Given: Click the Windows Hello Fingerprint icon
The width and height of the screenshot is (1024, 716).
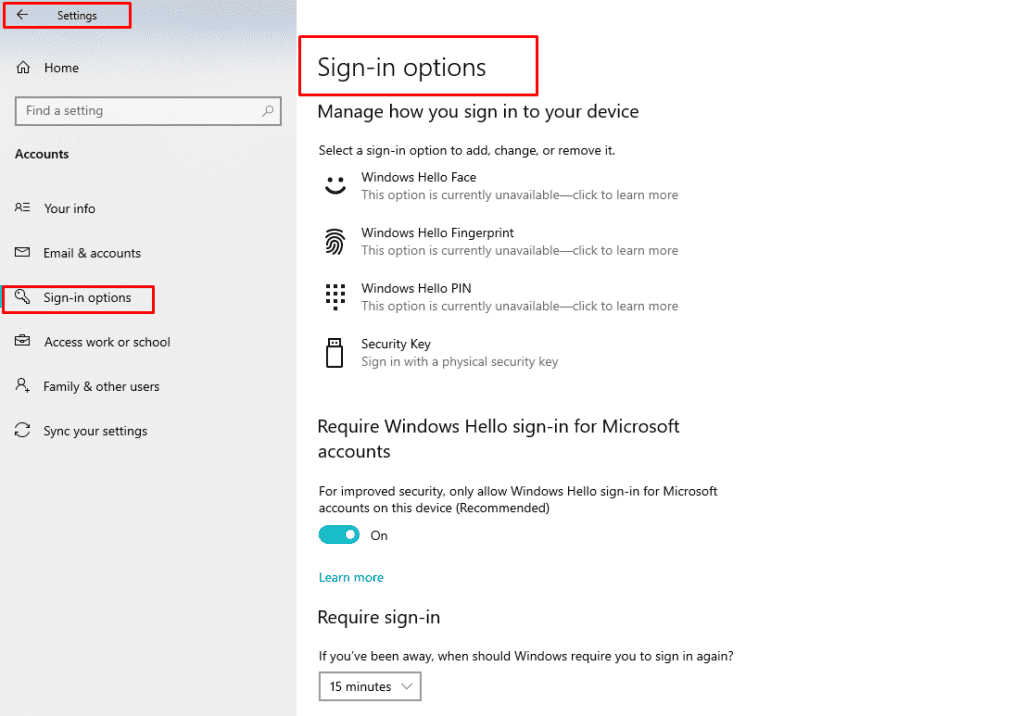Looking at the screenshot, I should pyautogui.click(x=335, y=241).
